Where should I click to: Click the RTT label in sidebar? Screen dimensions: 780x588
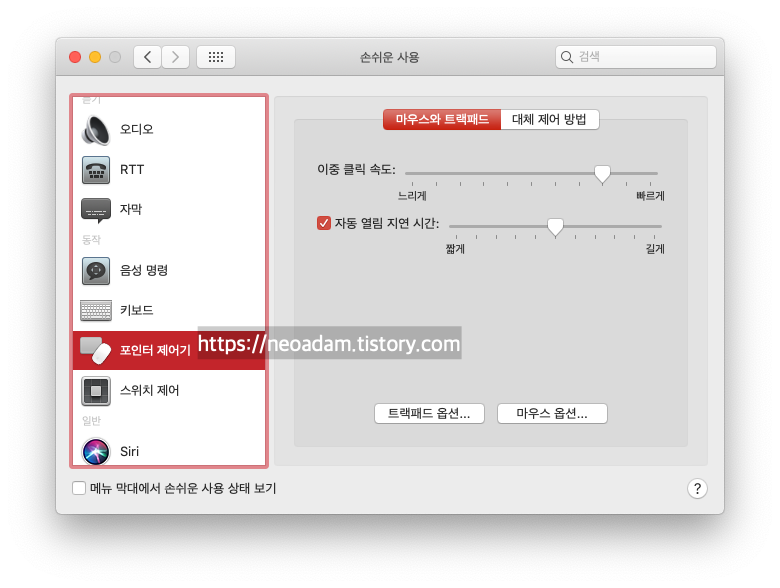132,170
